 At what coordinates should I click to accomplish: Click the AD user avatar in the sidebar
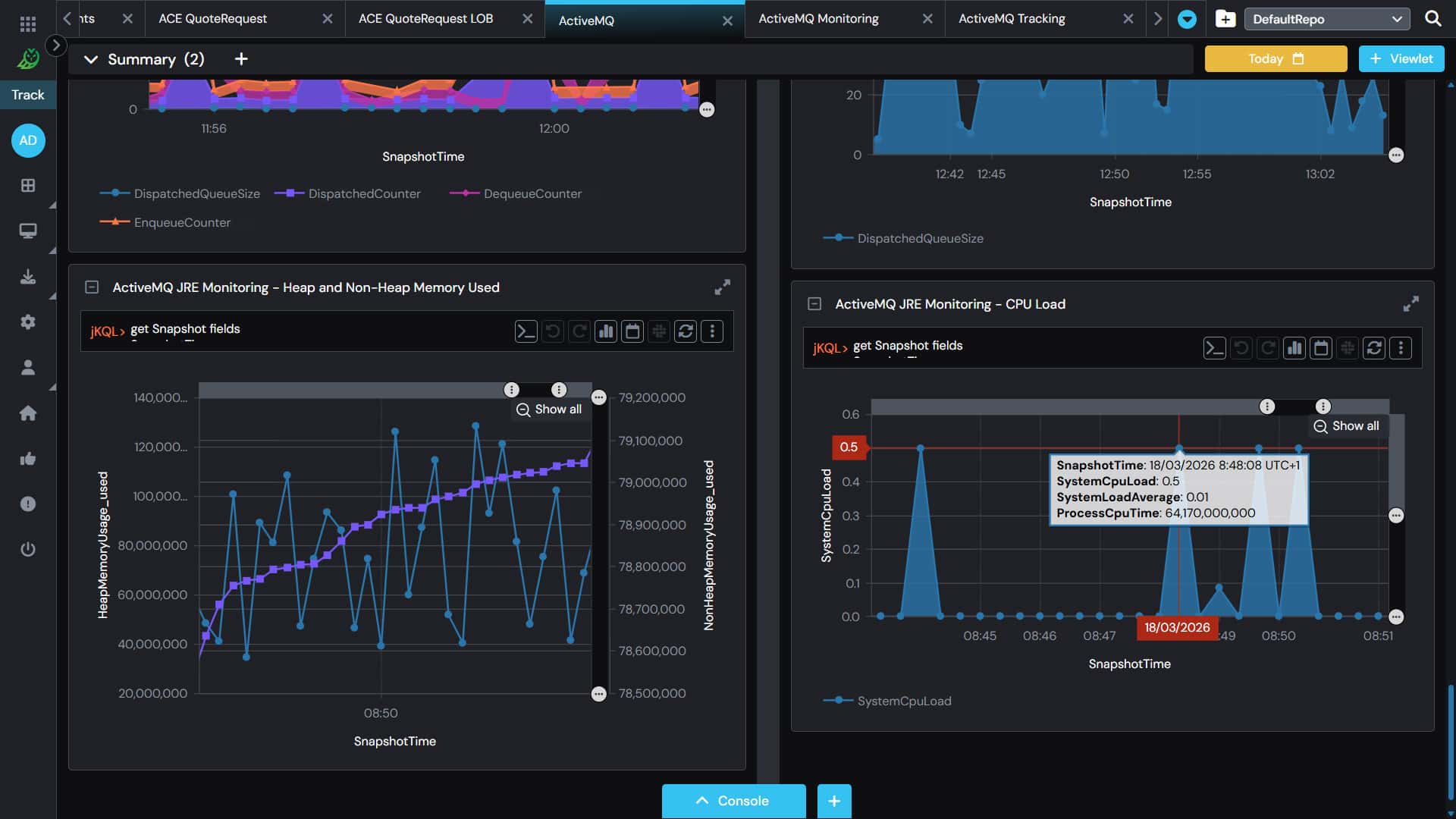point(28,140)
